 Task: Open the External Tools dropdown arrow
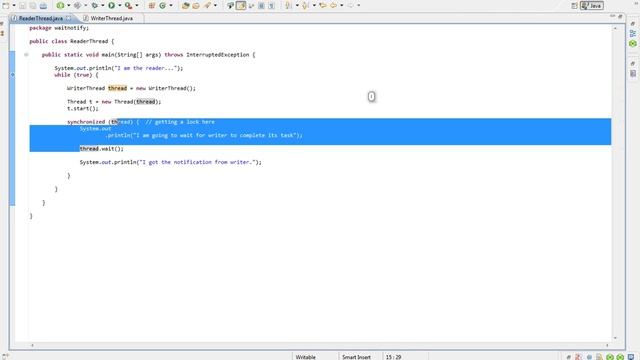click(137, 5)
